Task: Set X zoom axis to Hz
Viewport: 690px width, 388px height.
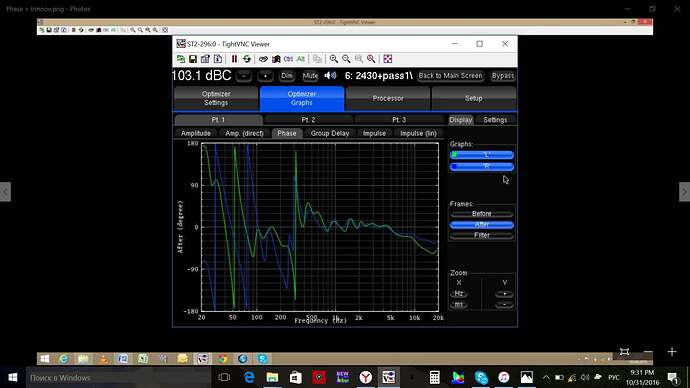Action: click(x=459, y=293)
